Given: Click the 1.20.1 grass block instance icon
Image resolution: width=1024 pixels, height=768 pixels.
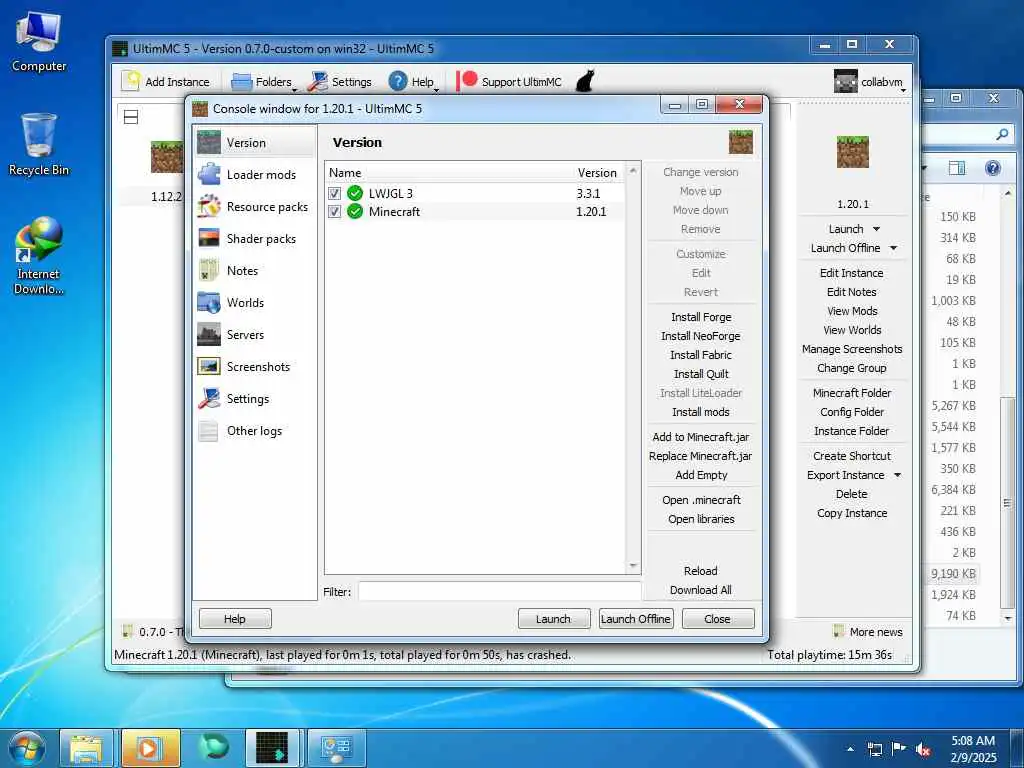Looking at the screenshot, I should 852,152.
